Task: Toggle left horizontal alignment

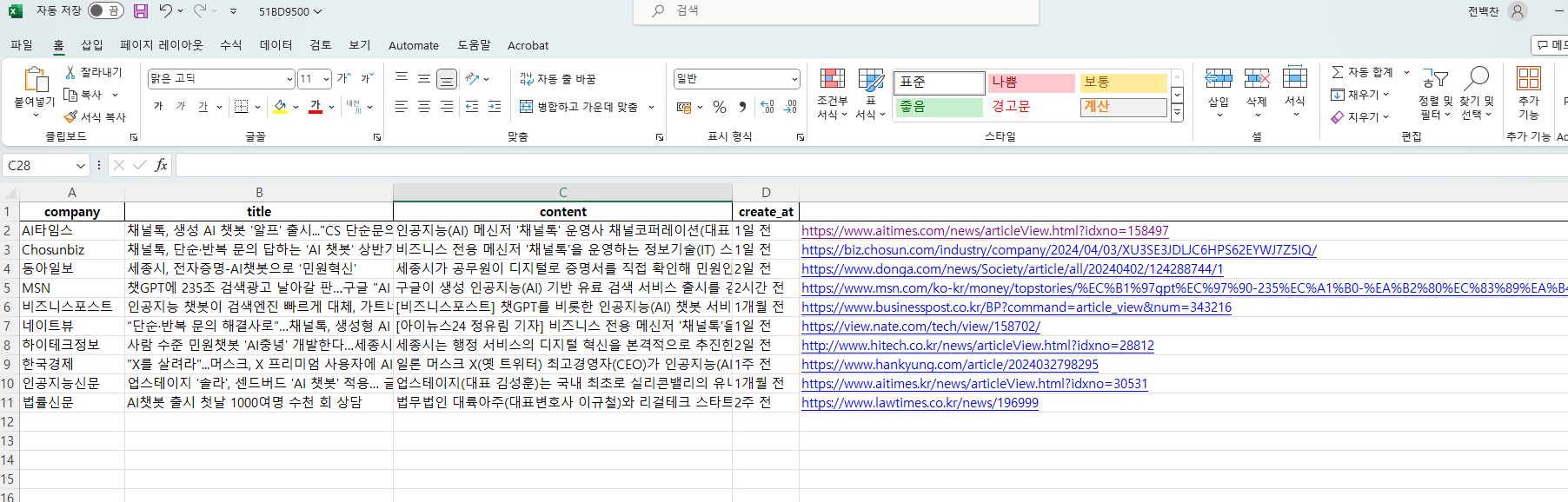Action: coord(401,107)
